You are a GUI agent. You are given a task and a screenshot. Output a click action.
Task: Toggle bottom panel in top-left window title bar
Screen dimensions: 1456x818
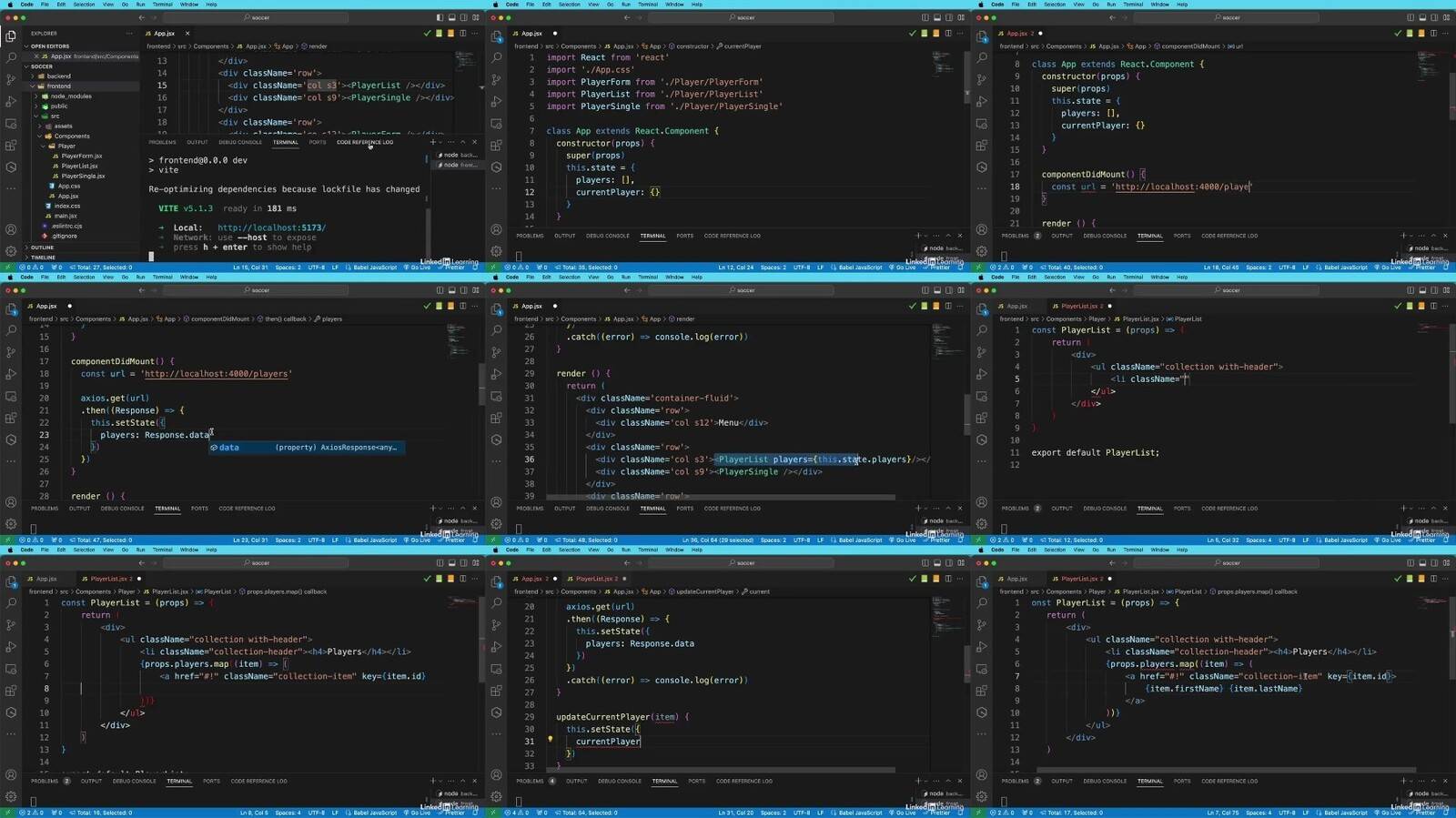point(451,17)
